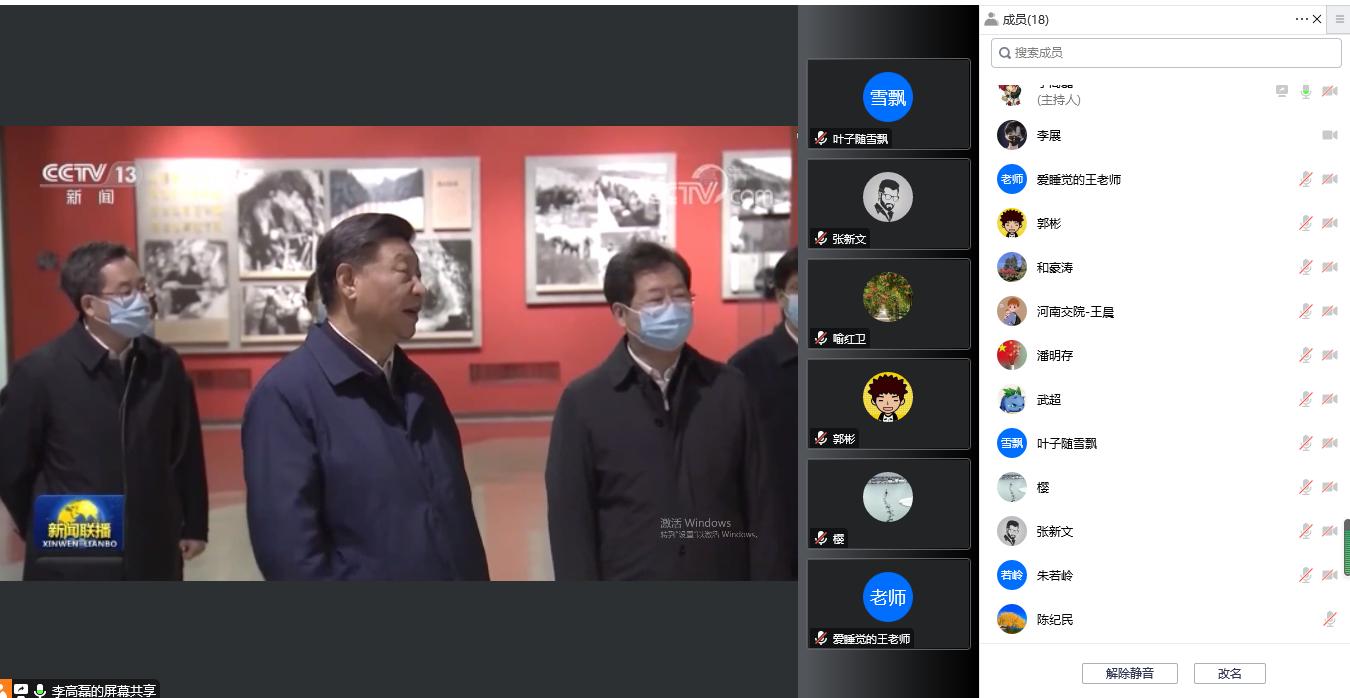
Task: Toggle disabled camera icon for 和豪涛
Action: click(1329, 267)
